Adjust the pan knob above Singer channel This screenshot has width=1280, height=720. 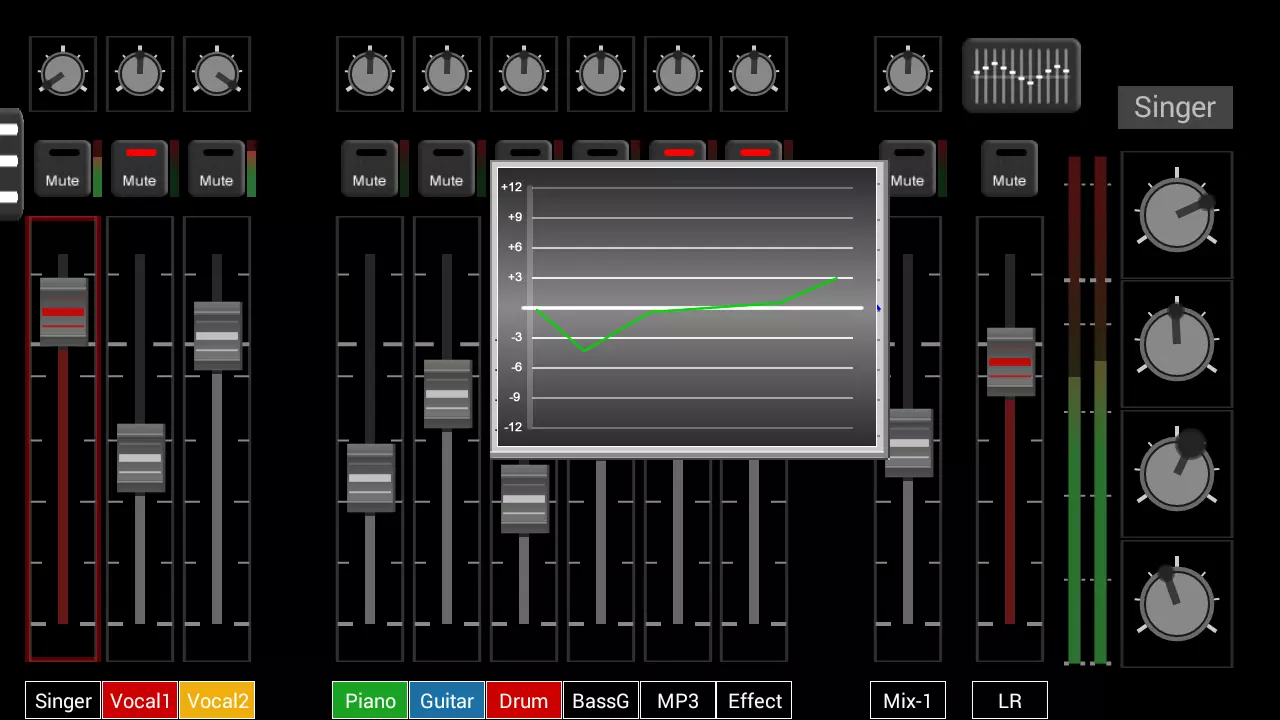pos(63,74)
